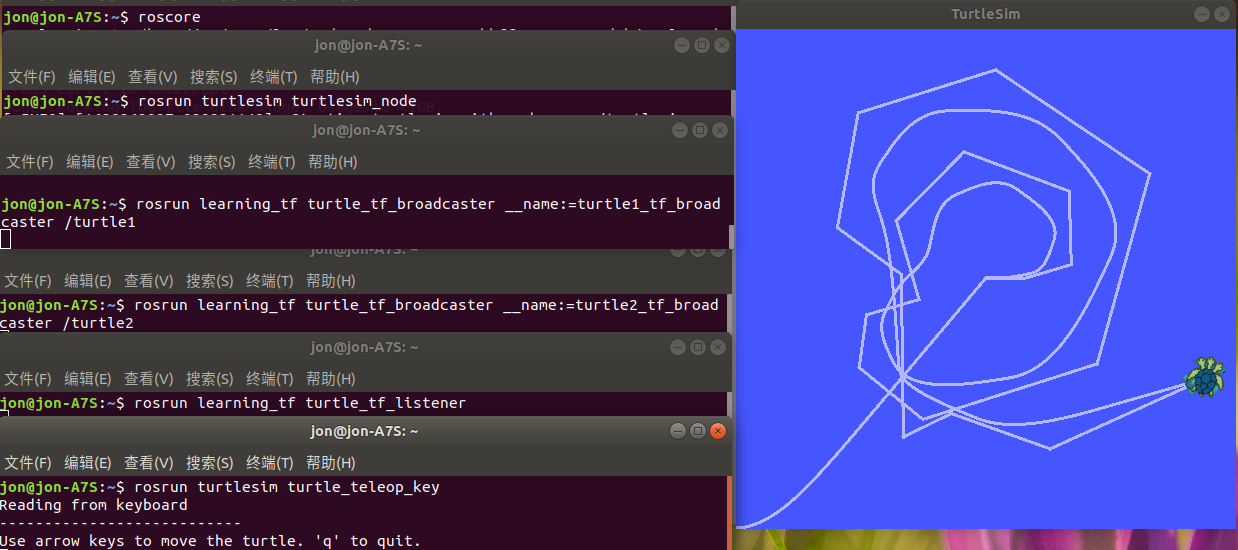Open 查看(V) menu in turtle_teleop_key terminal
This screenshot has height=550, width=1238.
point(149,463)
